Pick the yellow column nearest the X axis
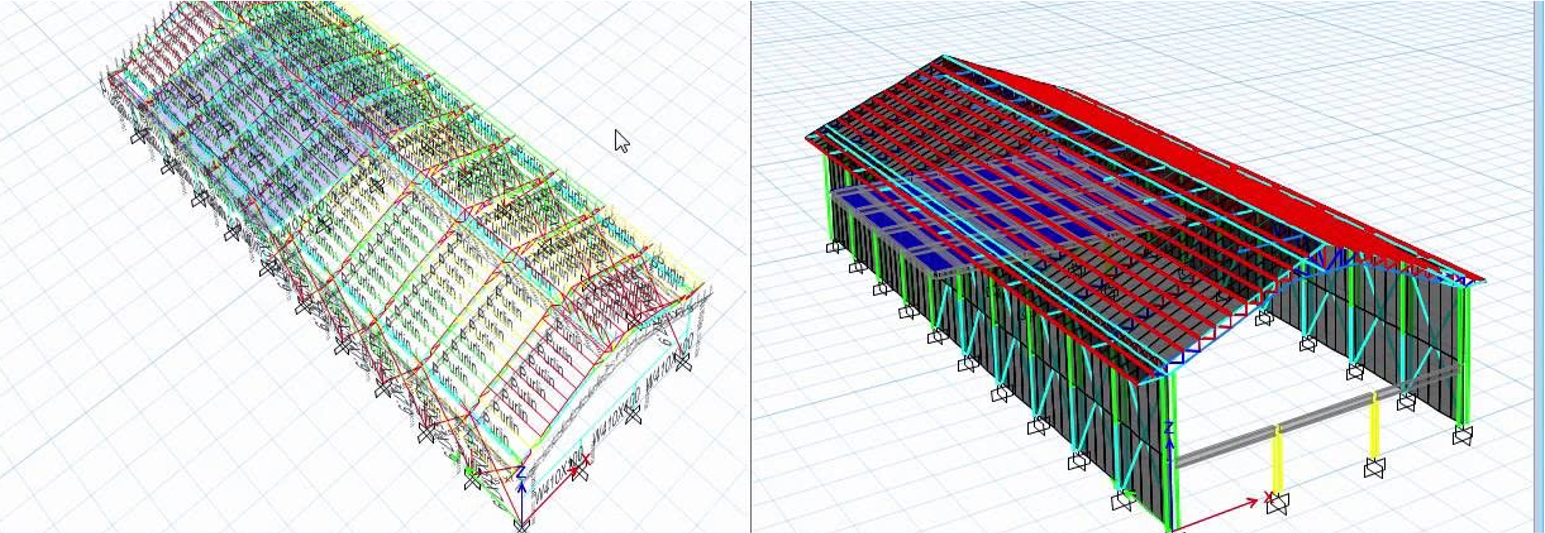The height and width of the screenshot is (533, 1545). click(x=1277, y=461)
